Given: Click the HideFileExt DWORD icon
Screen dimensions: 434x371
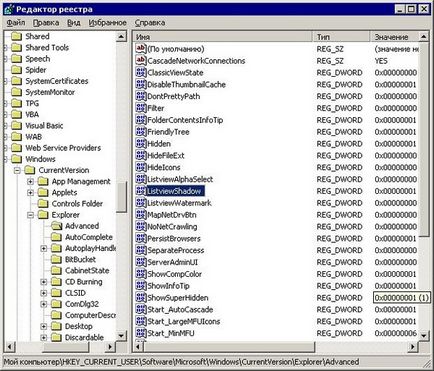Looking at the screenshot, I should coord(141,155).
